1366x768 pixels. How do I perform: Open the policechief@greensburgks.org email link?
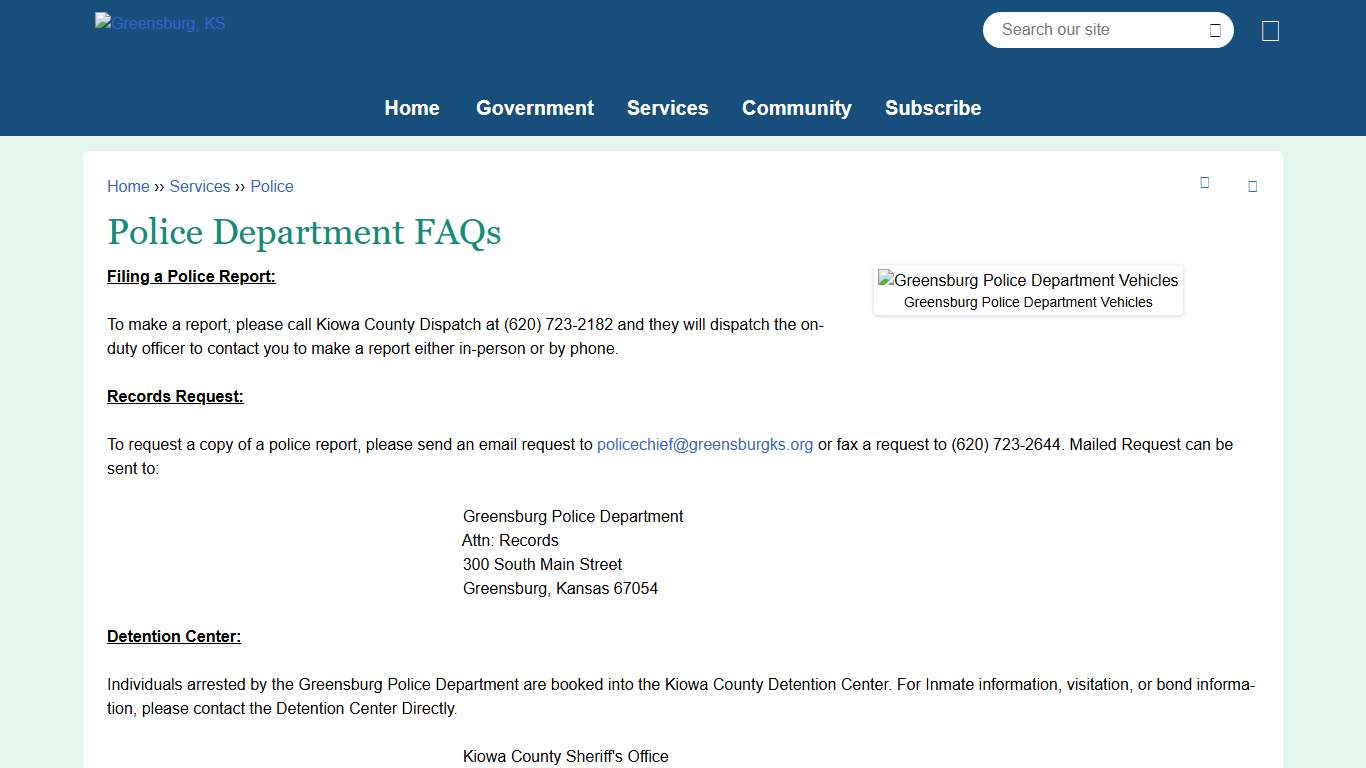click(704, 444)
